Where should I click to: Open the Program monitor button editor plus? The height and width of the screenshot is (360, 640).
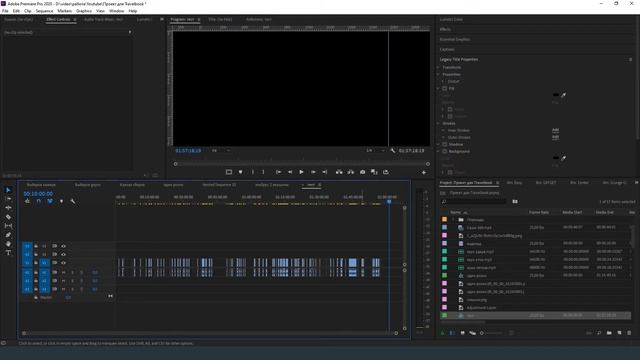pyautogui.click(x=424, y=172)
